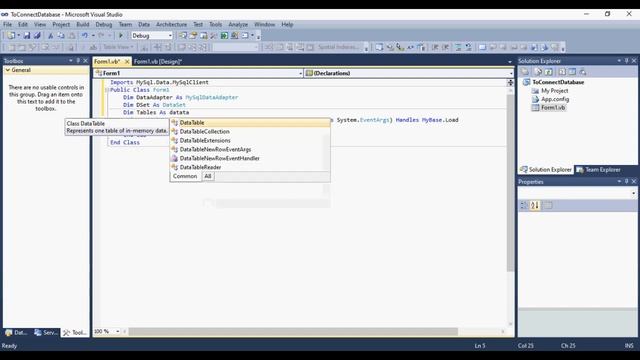
Task: Close the Form1.vb editor tab
Action: (127, 61)
